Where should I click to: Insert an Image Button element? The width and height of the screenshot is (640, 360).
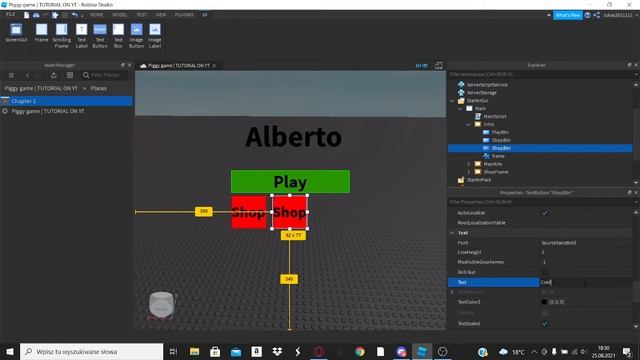[136, 36]
